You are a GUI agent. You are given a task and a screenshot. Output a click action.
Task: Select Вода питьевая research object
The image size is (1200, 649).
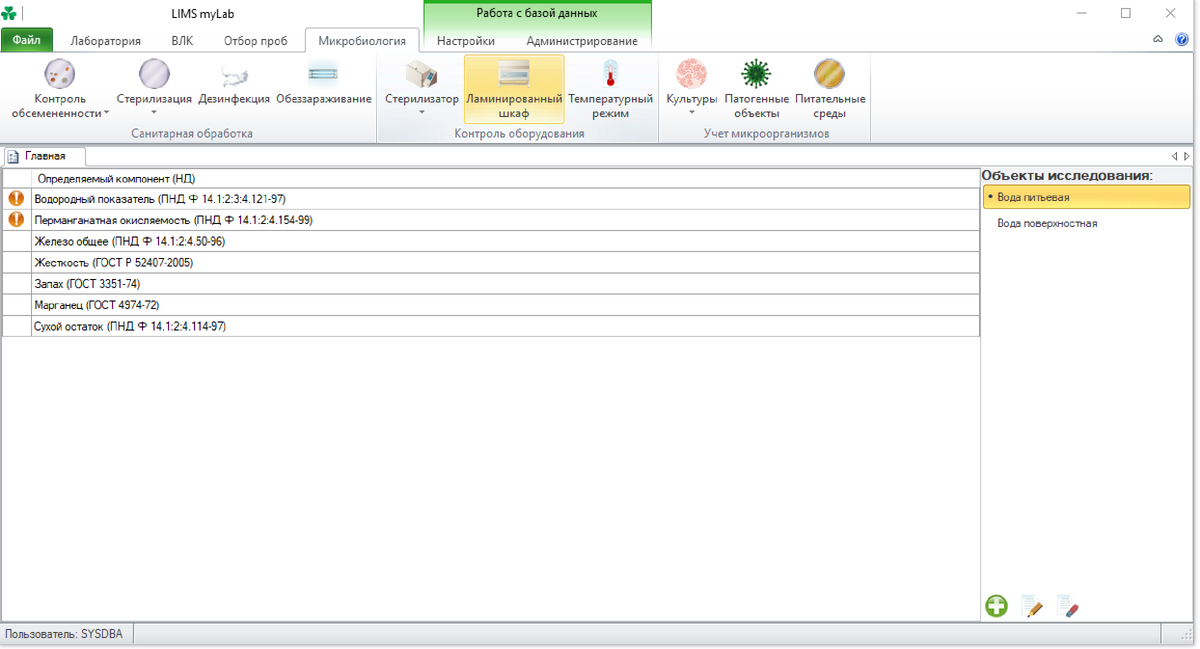tap(1086, 197)
